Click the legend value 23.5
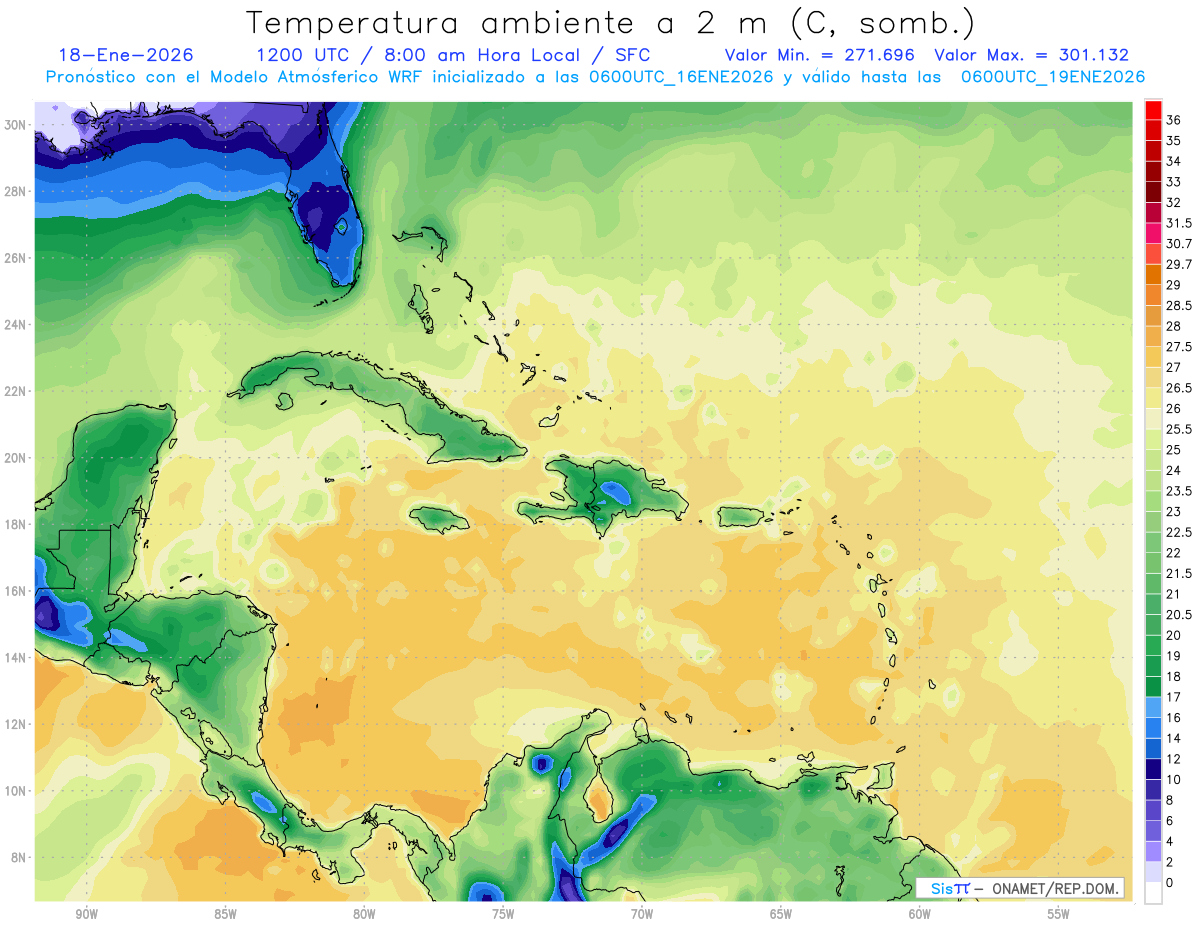Viewport: 1200px width, 927px height. pos(1179,491)
